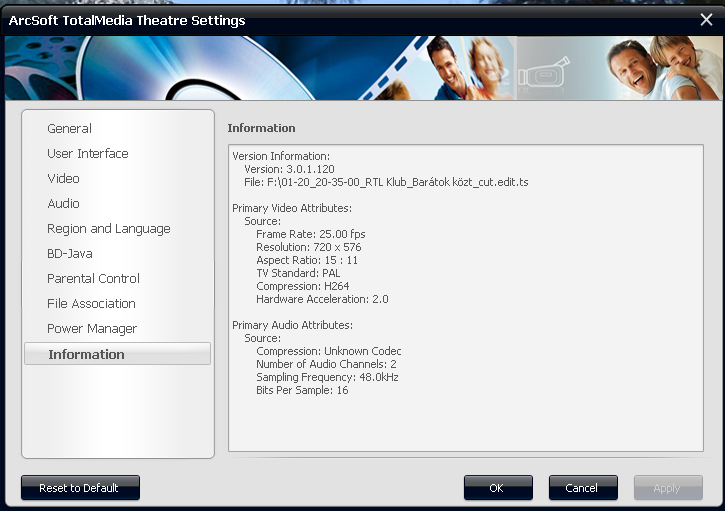
Task: Click the ArcSoft TotalMedia Theatre Settings title
Action: coord(127,20)
